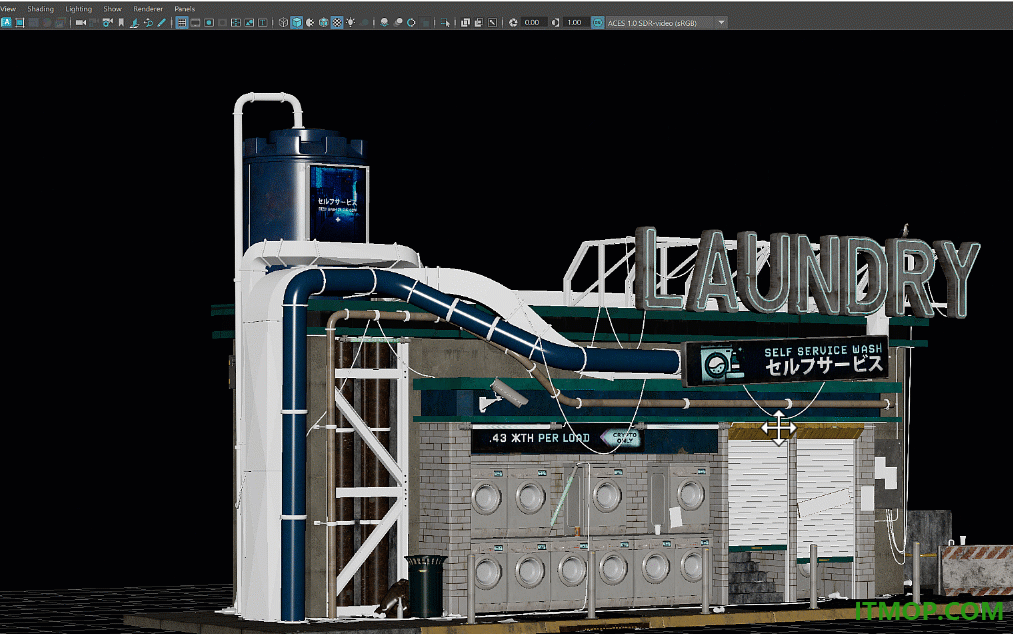Click the X-Ray Active Components icon

pyautogui.click(x=479, y=23)
